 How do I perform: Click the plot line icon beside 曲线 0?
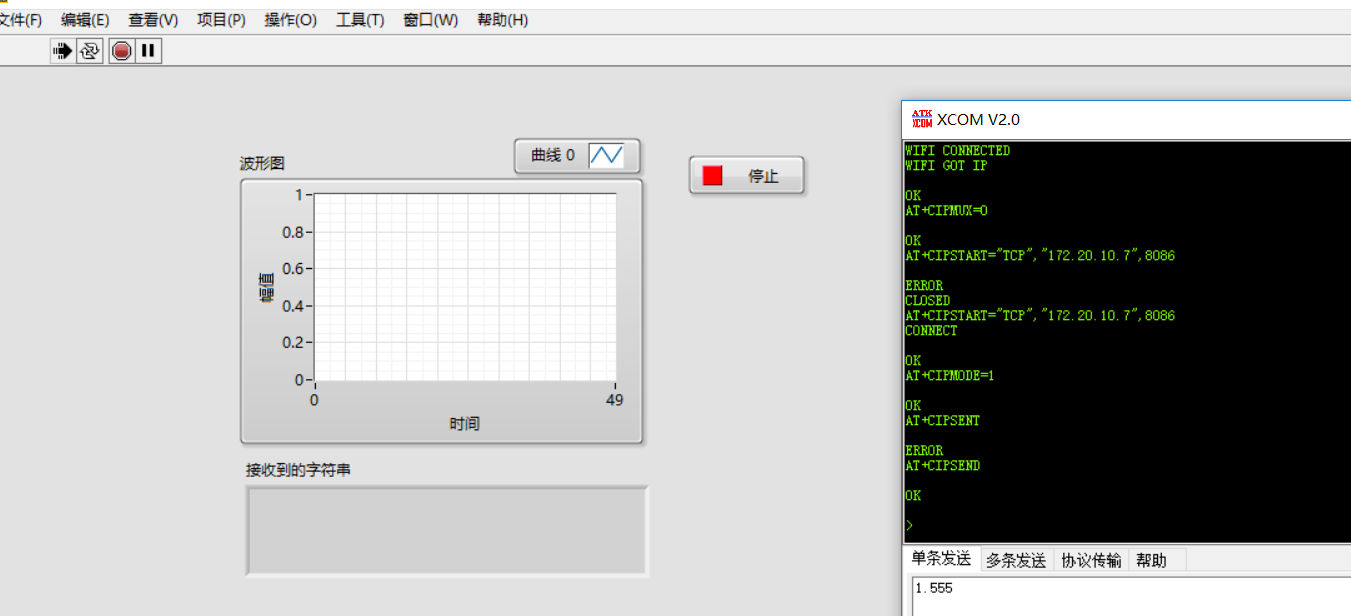point(606,156)
